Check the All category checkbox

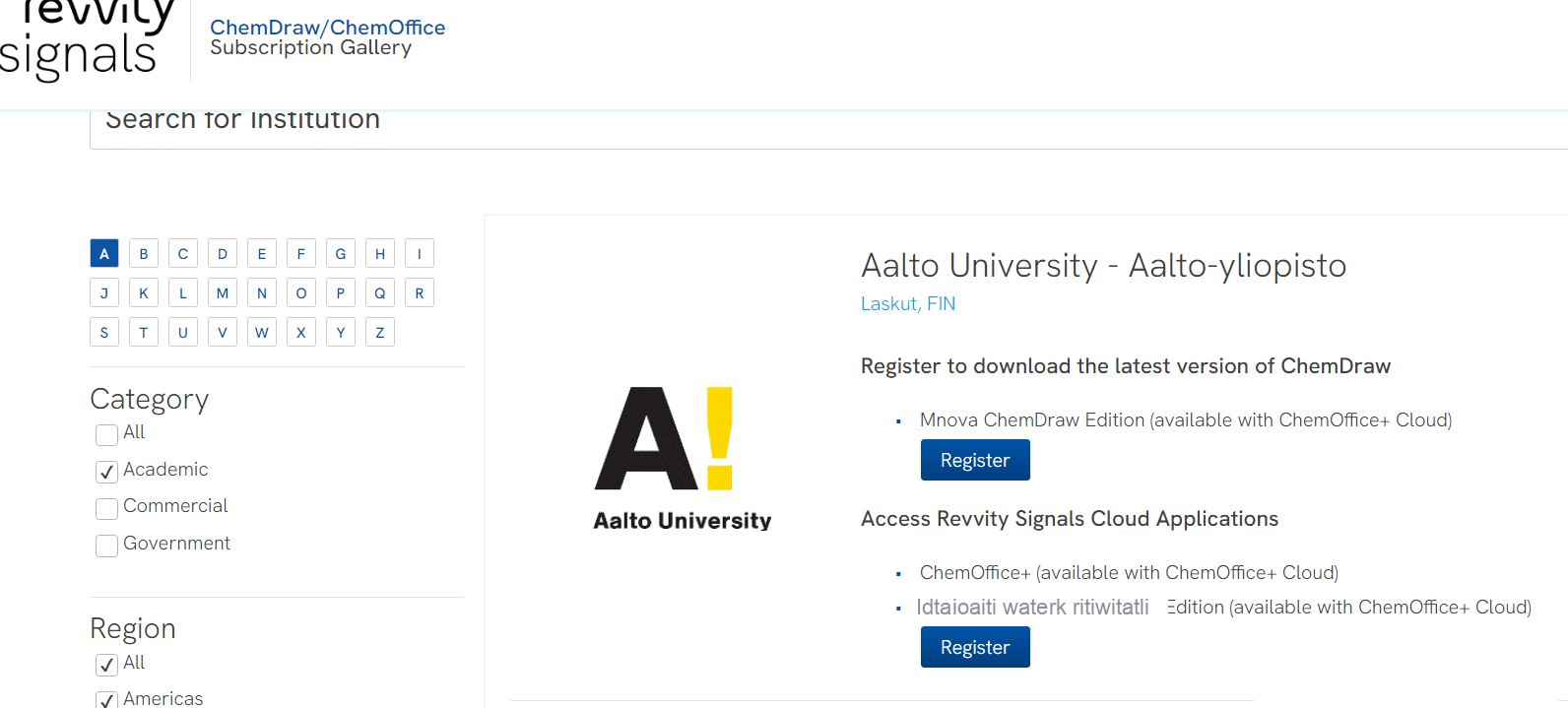[x=107, y=435]
